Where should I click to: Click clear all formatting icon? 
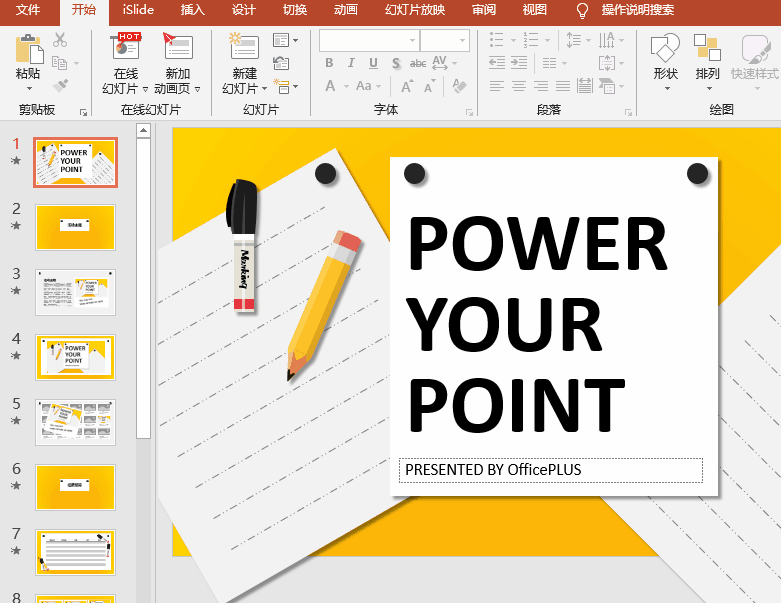click(x=459, y=86)
